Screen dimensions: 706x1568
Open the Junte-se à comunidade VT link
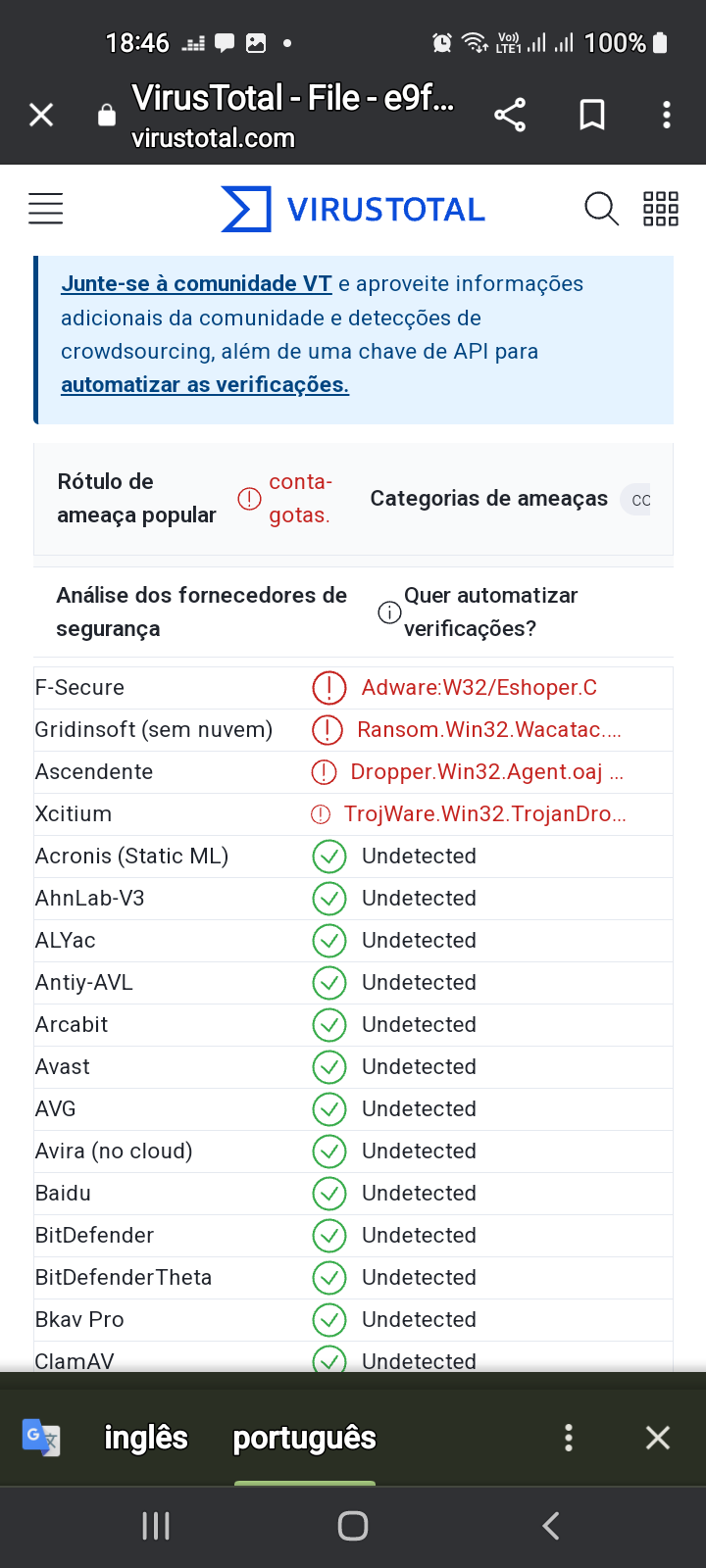point(196,283)
